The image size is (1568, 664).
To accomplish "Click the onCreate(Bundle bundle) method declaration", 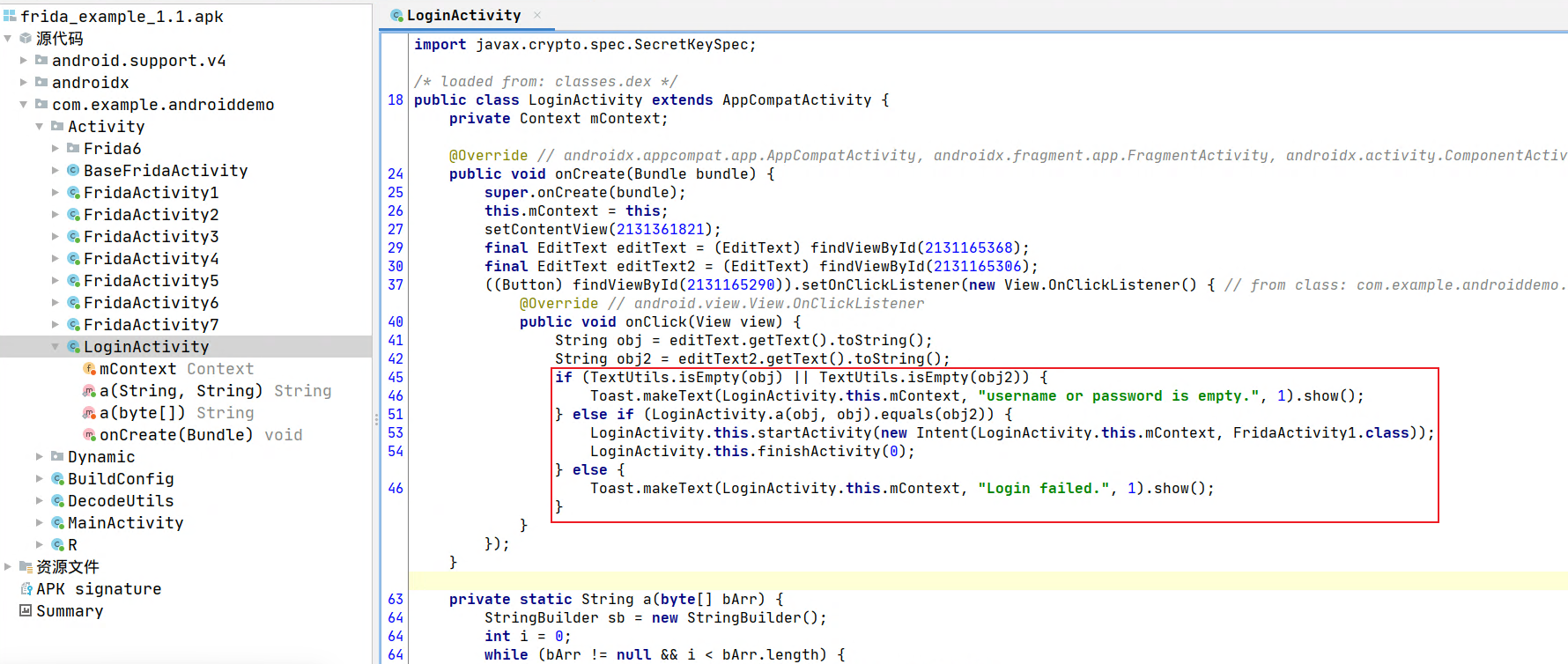I will (x=611, y=173).
